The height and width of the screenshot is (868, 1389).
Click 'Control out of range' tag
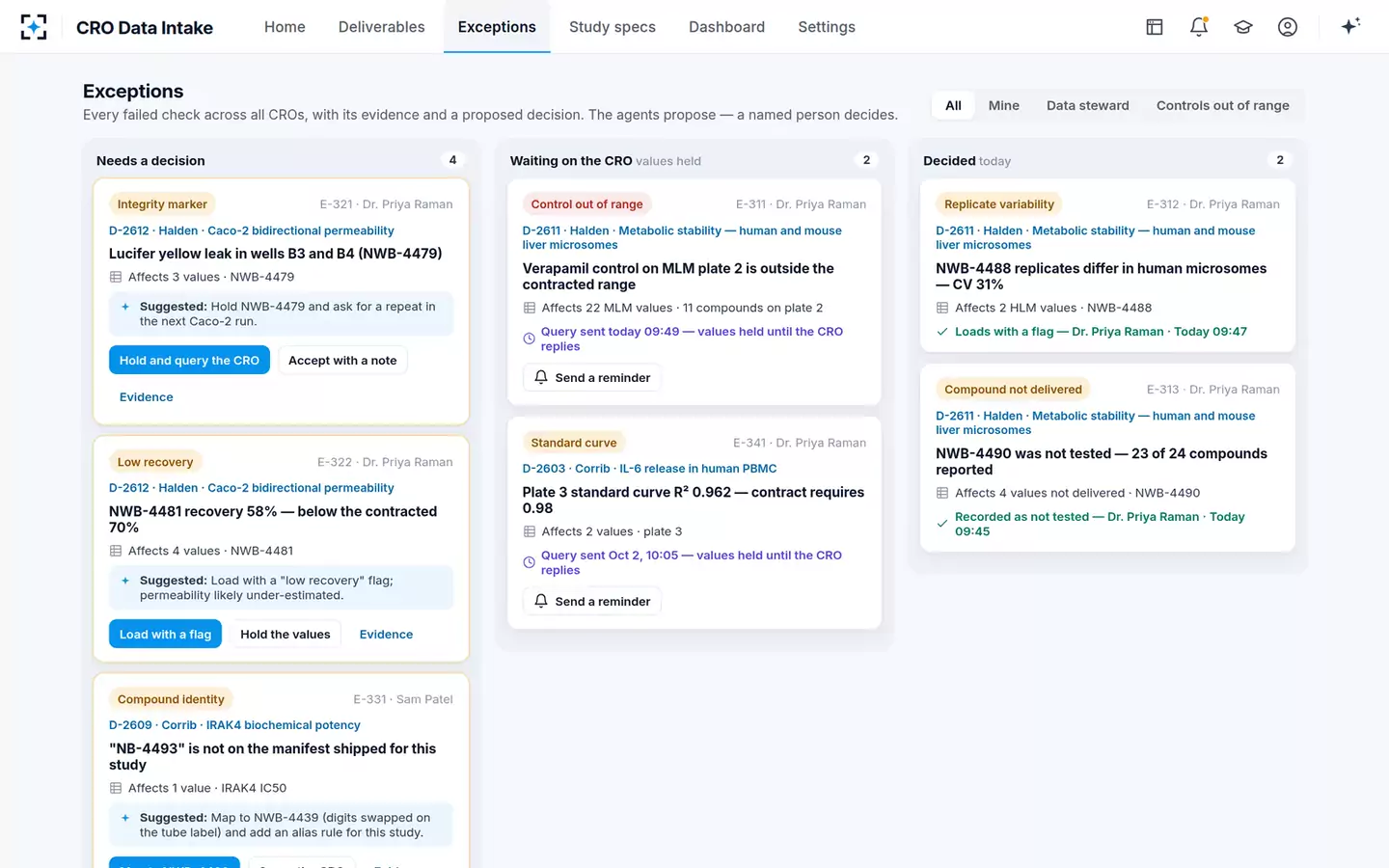[586, 203]
